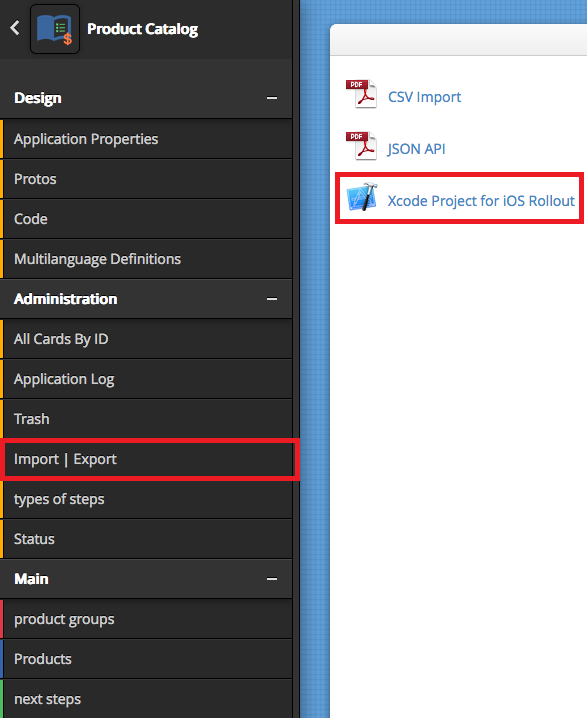Click the Administration header label
Viewport: 587px width, 718px height.
click(65, 299)
